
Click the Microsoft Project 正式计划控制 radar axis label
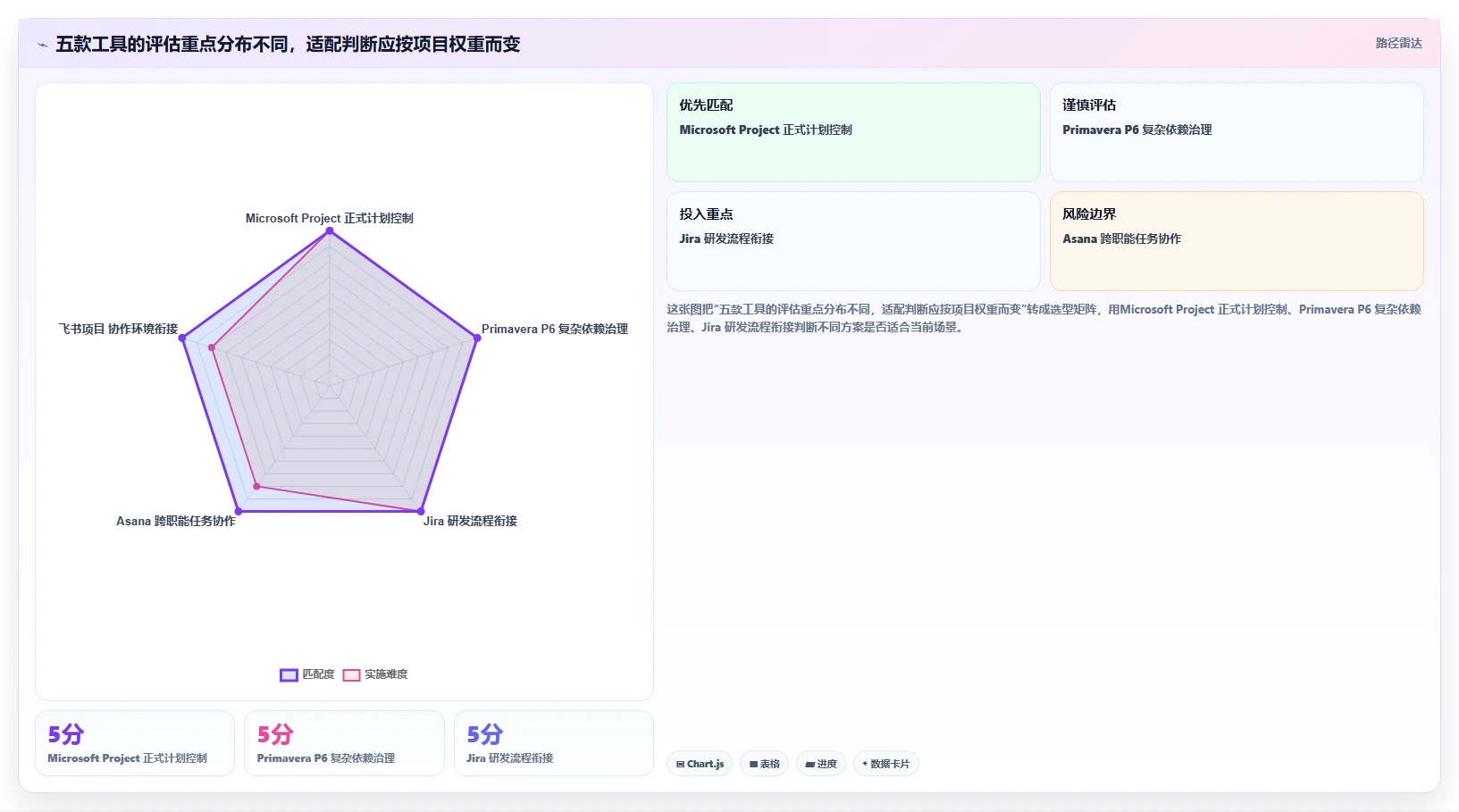[x=329, y=218]
